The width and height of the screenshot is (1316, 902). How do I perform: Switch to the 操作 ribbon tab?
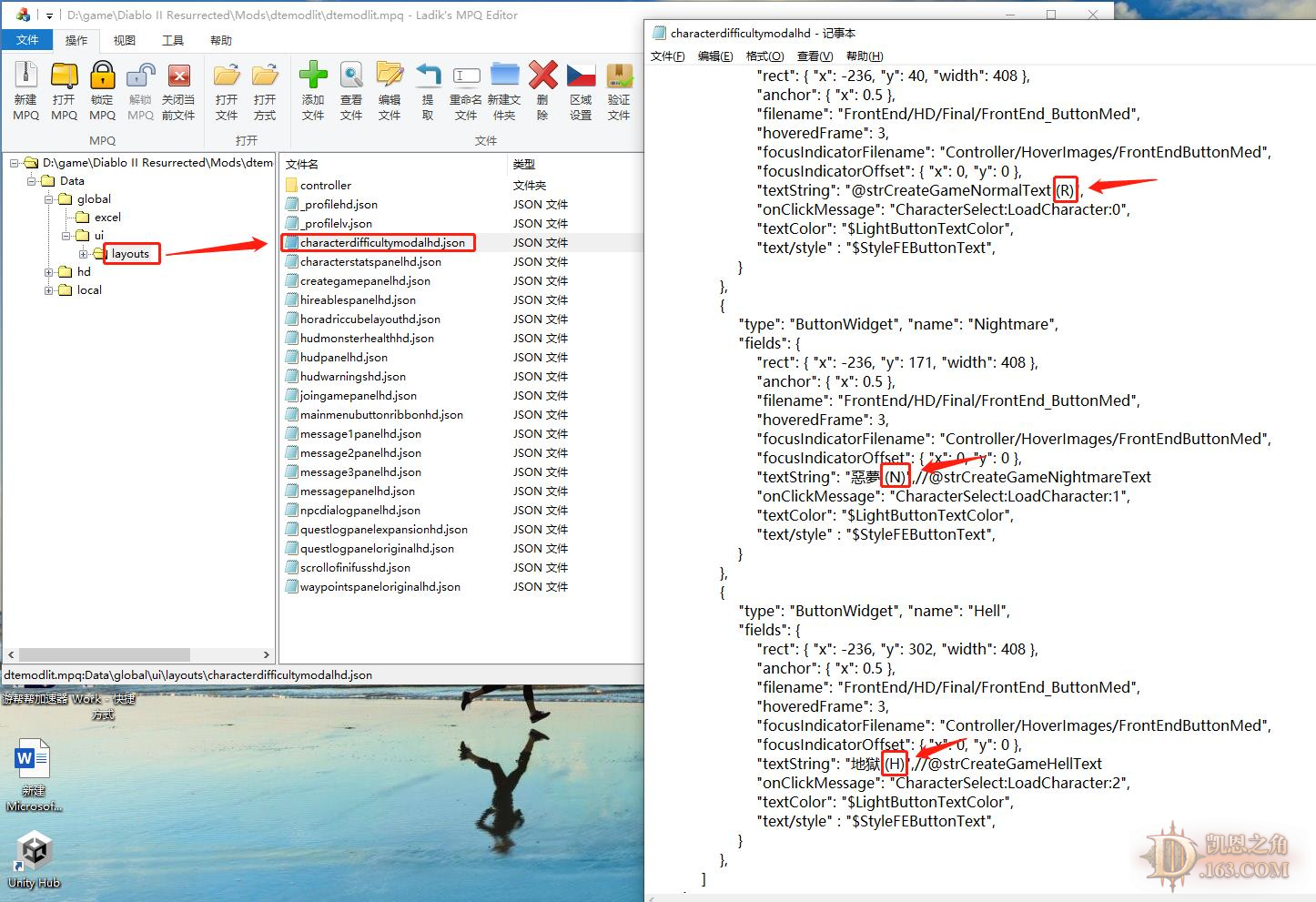pos(76,40)
